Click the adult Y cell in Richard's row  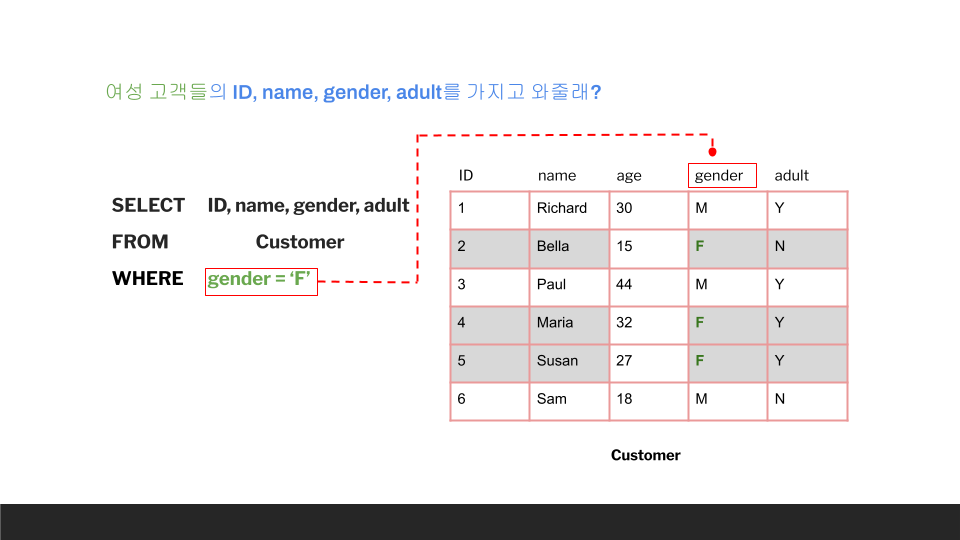[x=808, y=210]
